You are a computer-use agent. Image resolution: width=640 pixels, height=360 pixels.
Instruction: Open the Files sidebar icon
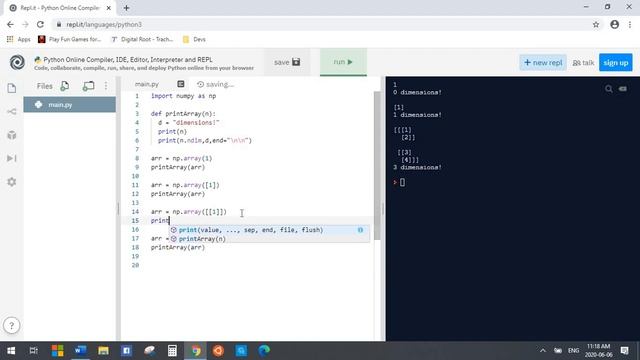point(12,88)
